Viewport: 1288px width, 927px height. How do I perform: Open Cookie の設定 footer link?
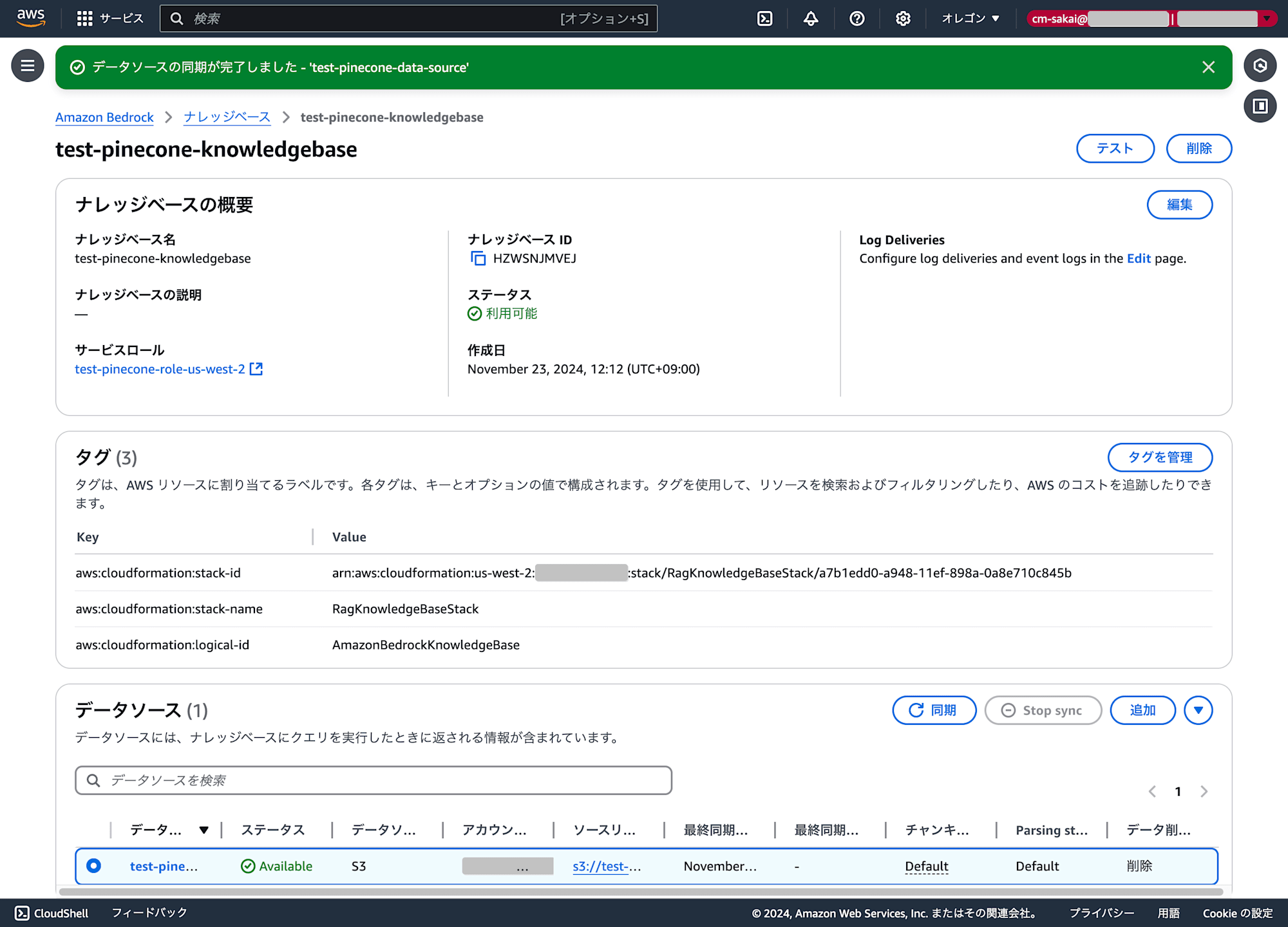(1238, 913)
